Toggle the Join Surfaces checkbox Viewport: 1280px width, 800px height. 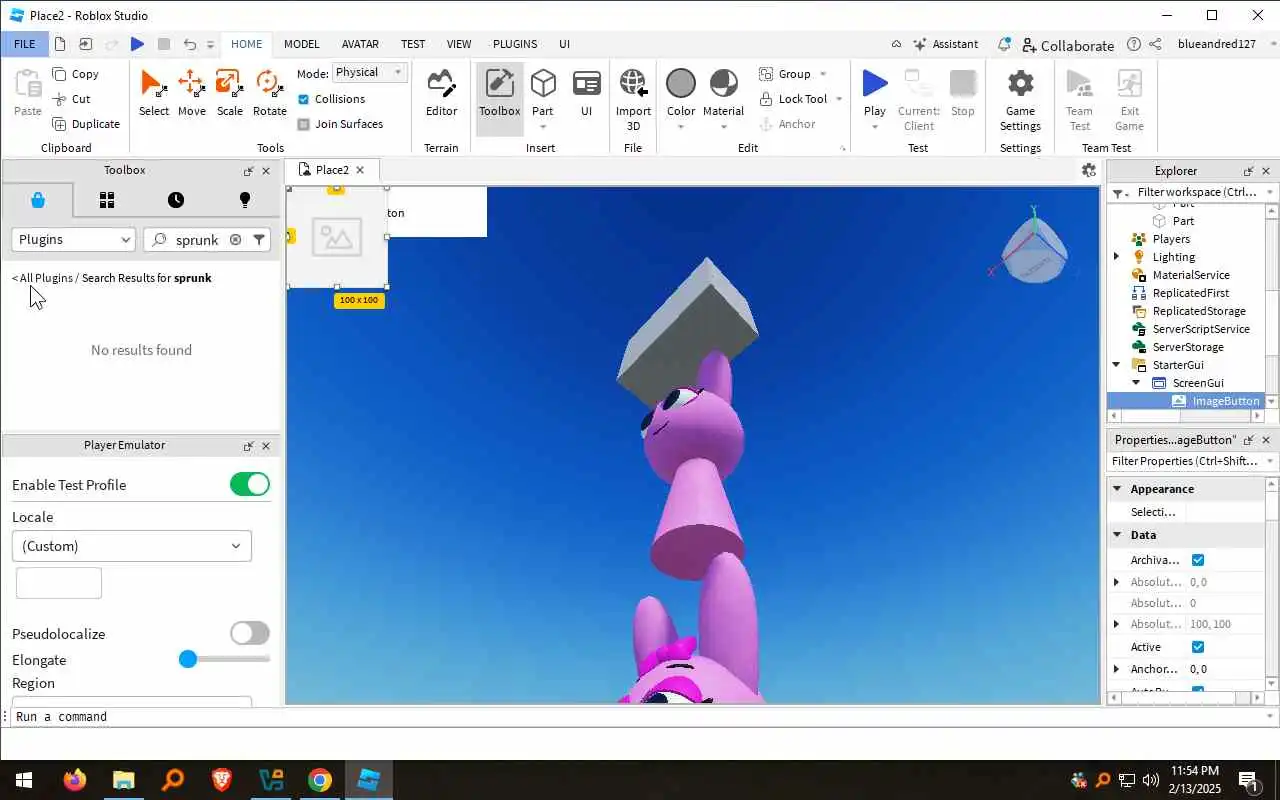[304, 124]
